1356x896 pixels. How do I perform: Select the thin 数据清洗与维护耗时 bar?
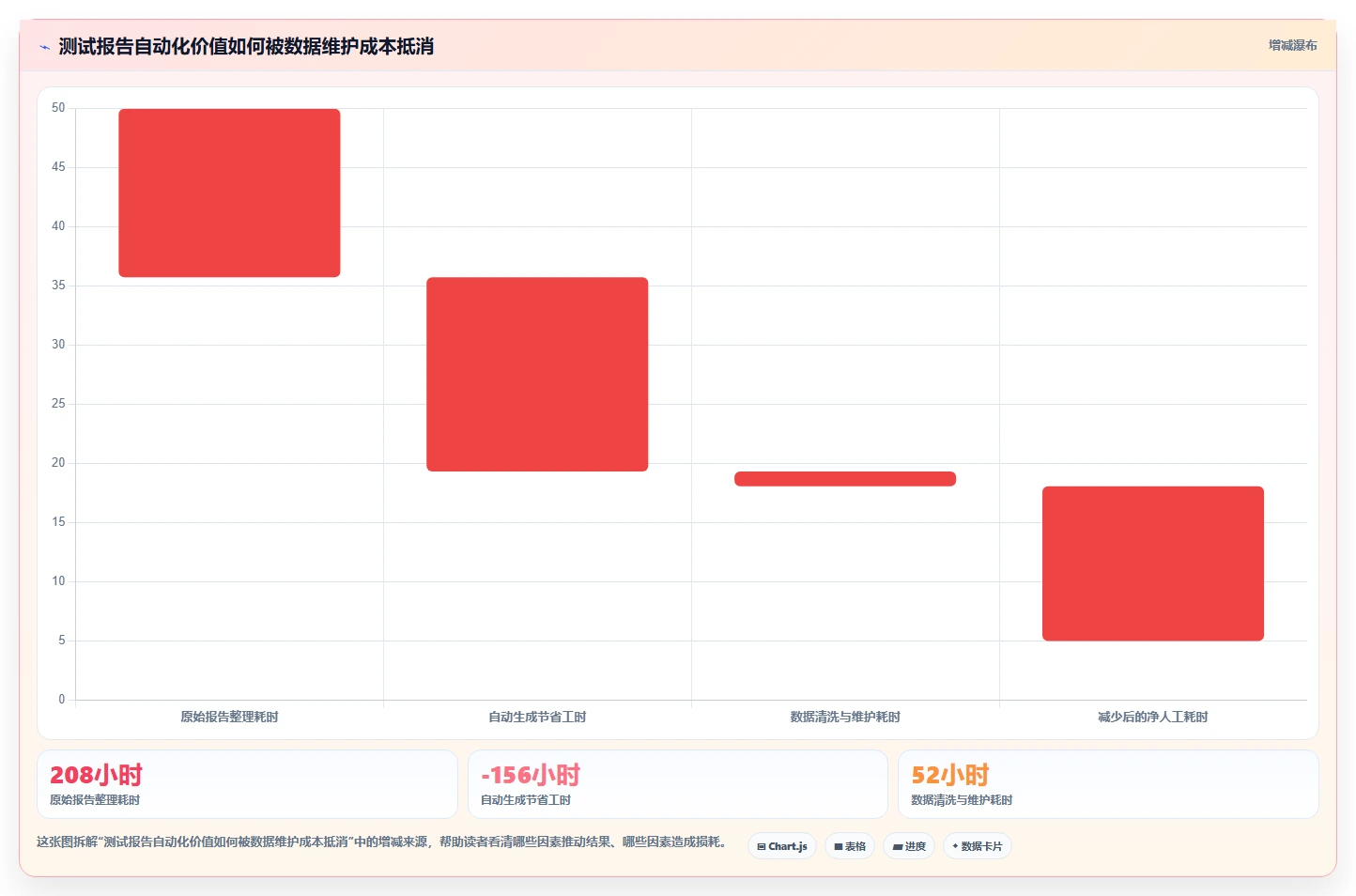845,479
